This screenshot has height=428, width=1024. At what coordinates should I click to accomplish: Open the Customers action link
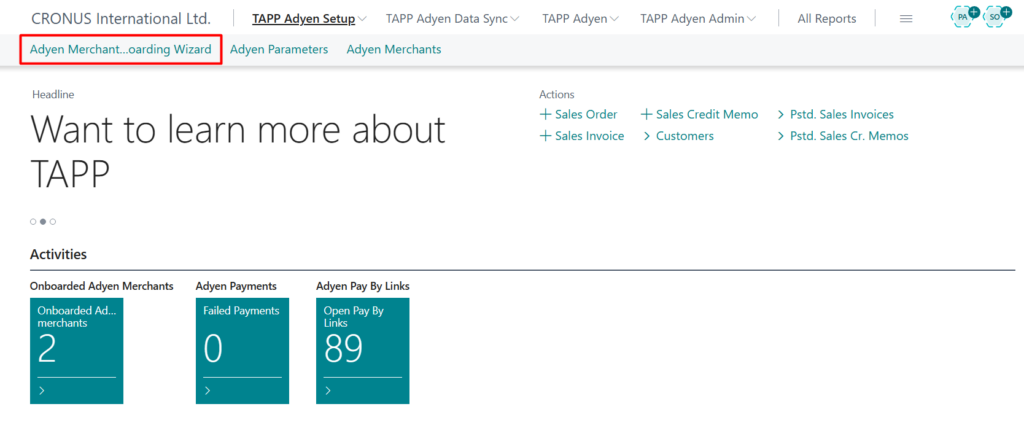pyautogui.click(x=684, y=136)
